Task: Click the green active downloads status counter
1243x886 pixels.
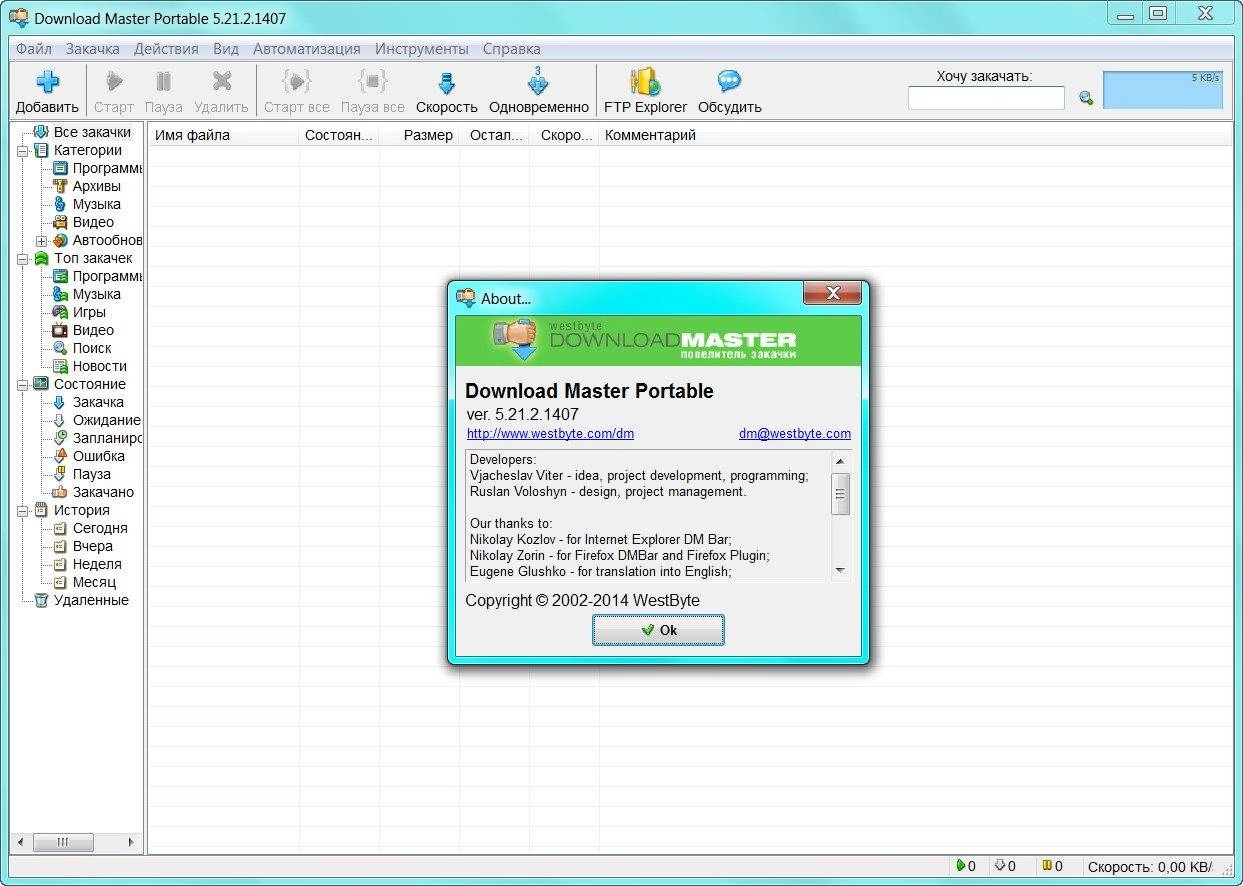Action: tap(966, 866)
